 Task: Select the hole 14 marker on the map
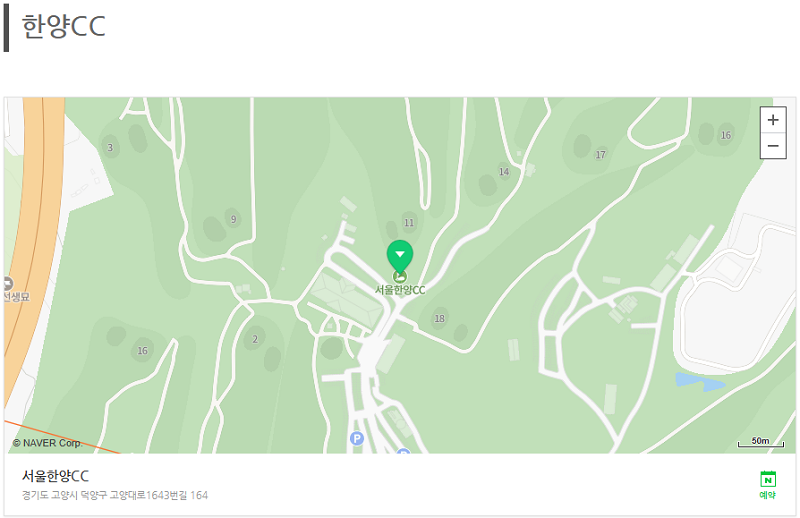point(504,172)
